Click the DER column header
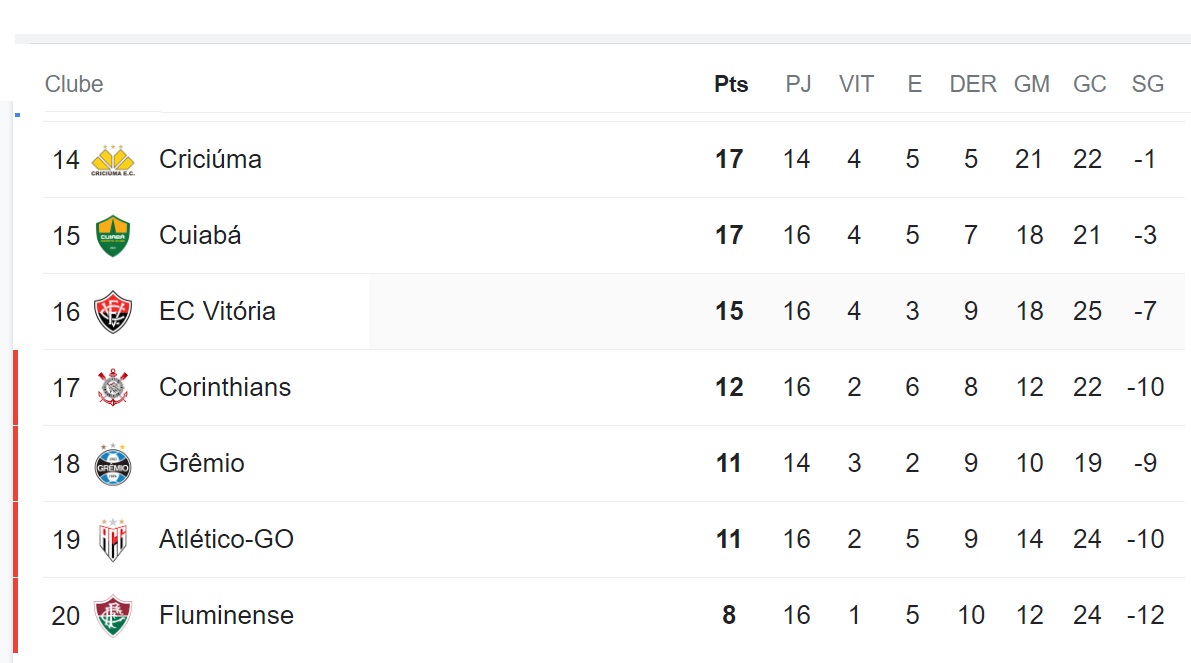Screen dimensions: 1191x663 tap(973, 84)
